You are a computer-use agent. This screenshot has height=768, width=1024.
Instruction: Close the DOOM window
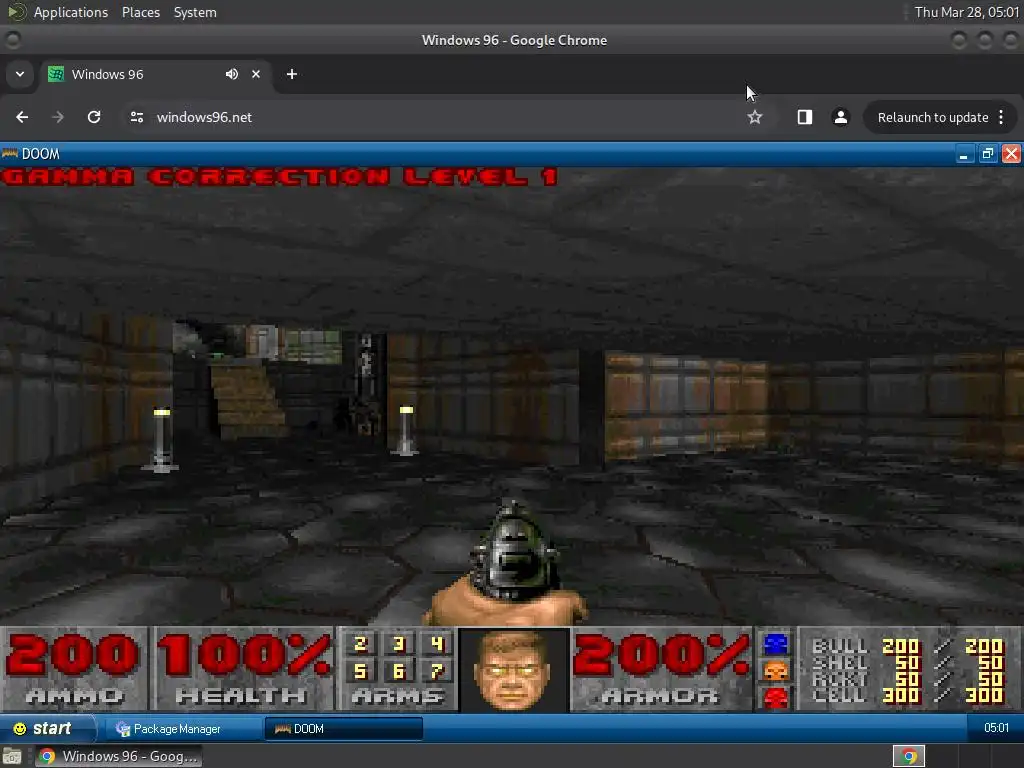1011,153
